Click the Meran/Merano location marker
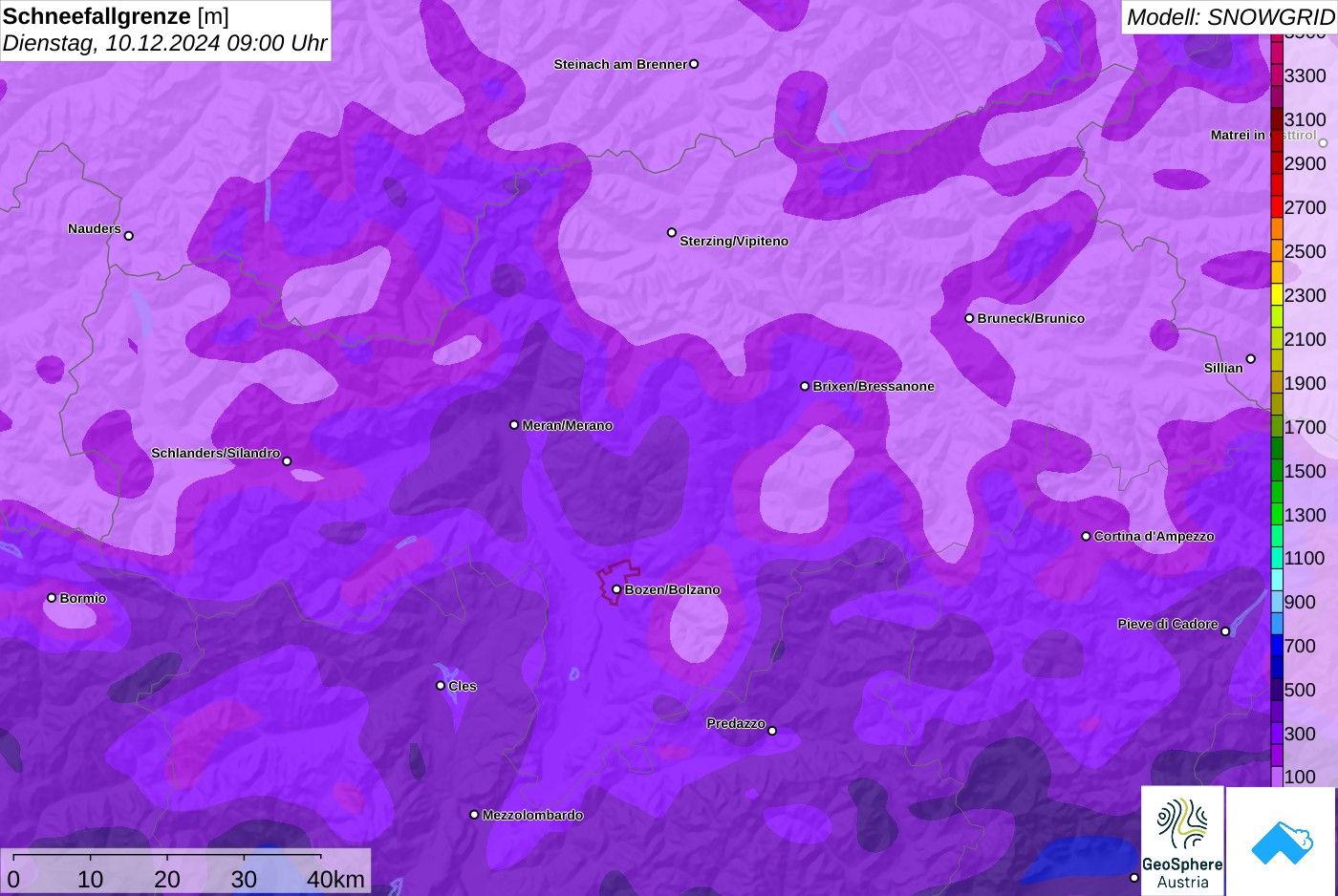The height and width of the screenshot is (896, 1338). (x=514, y=425)
